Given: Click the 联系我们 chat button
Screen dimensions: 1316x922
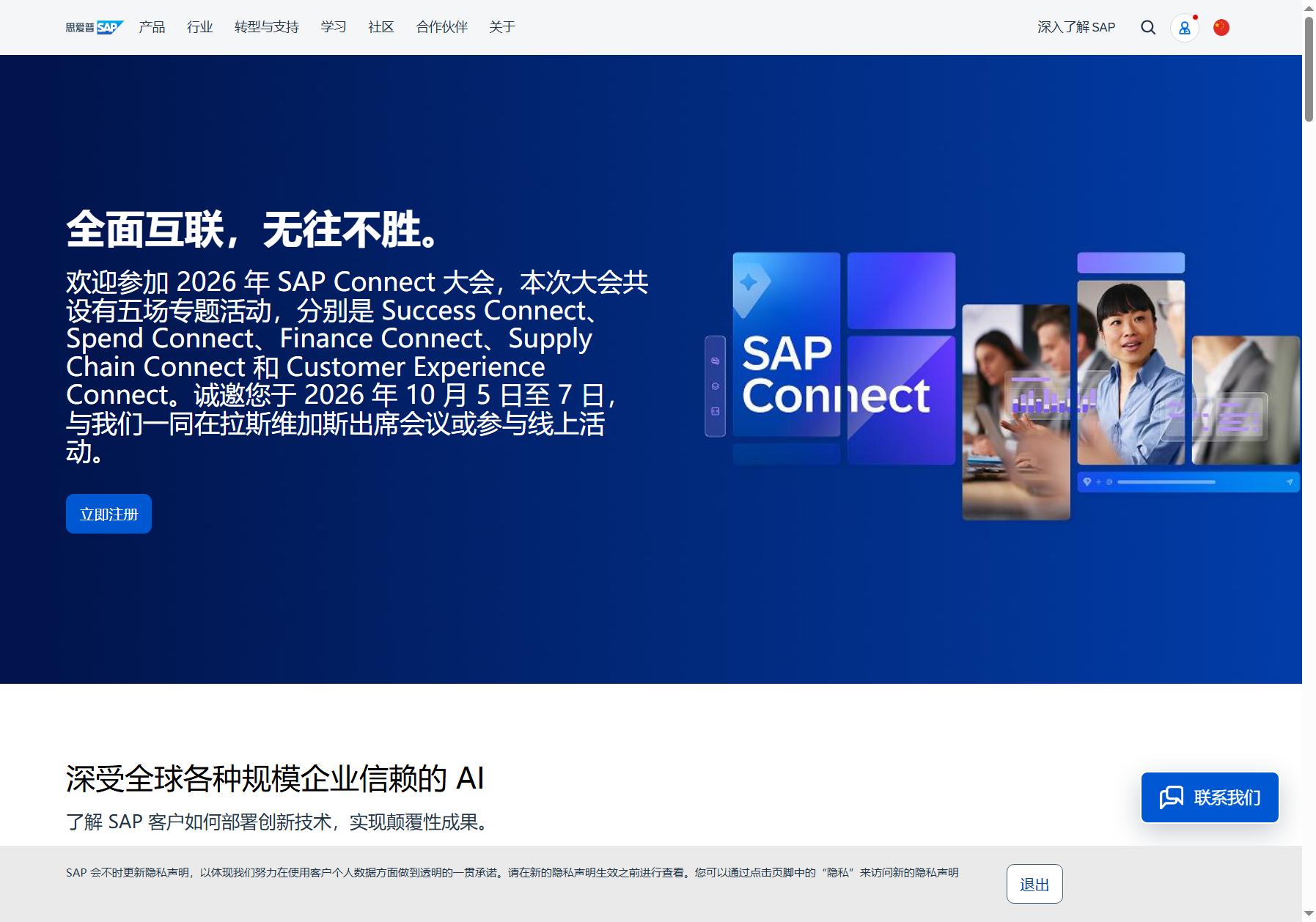Looking at the screenshot, I should 1210,797.
